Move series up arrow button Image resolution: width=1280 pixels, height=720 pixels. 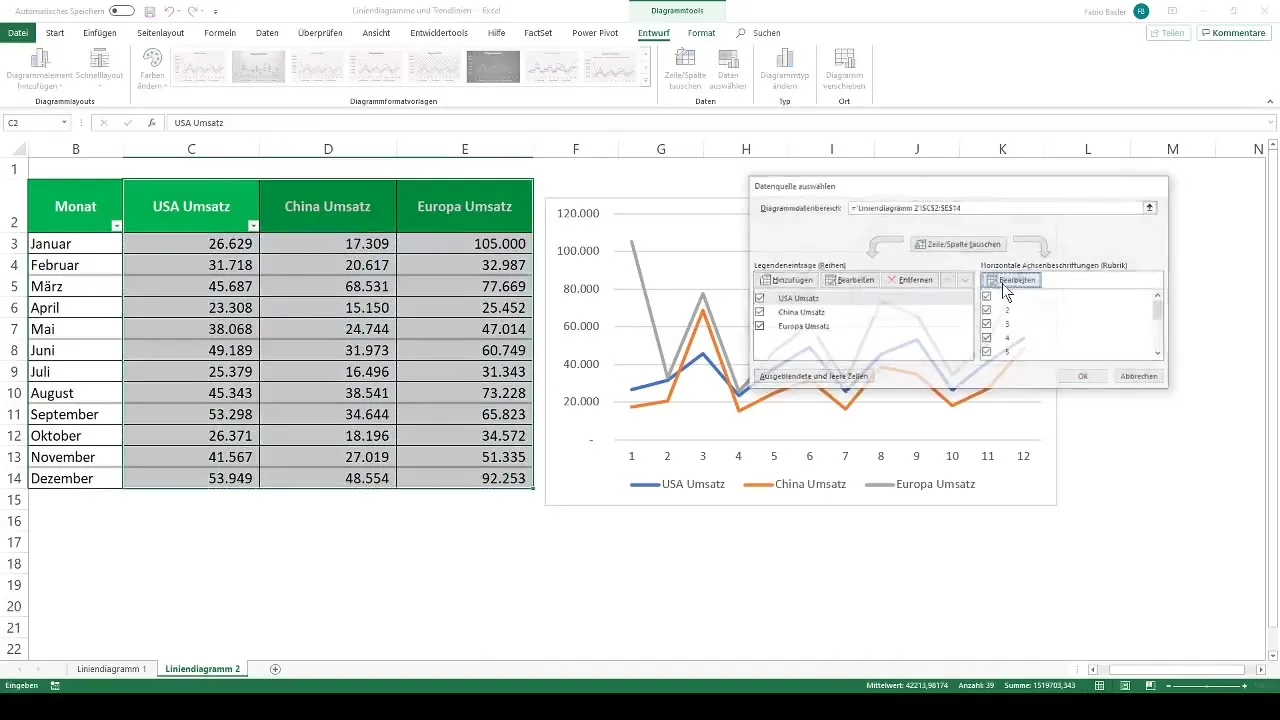coord(949,280)
